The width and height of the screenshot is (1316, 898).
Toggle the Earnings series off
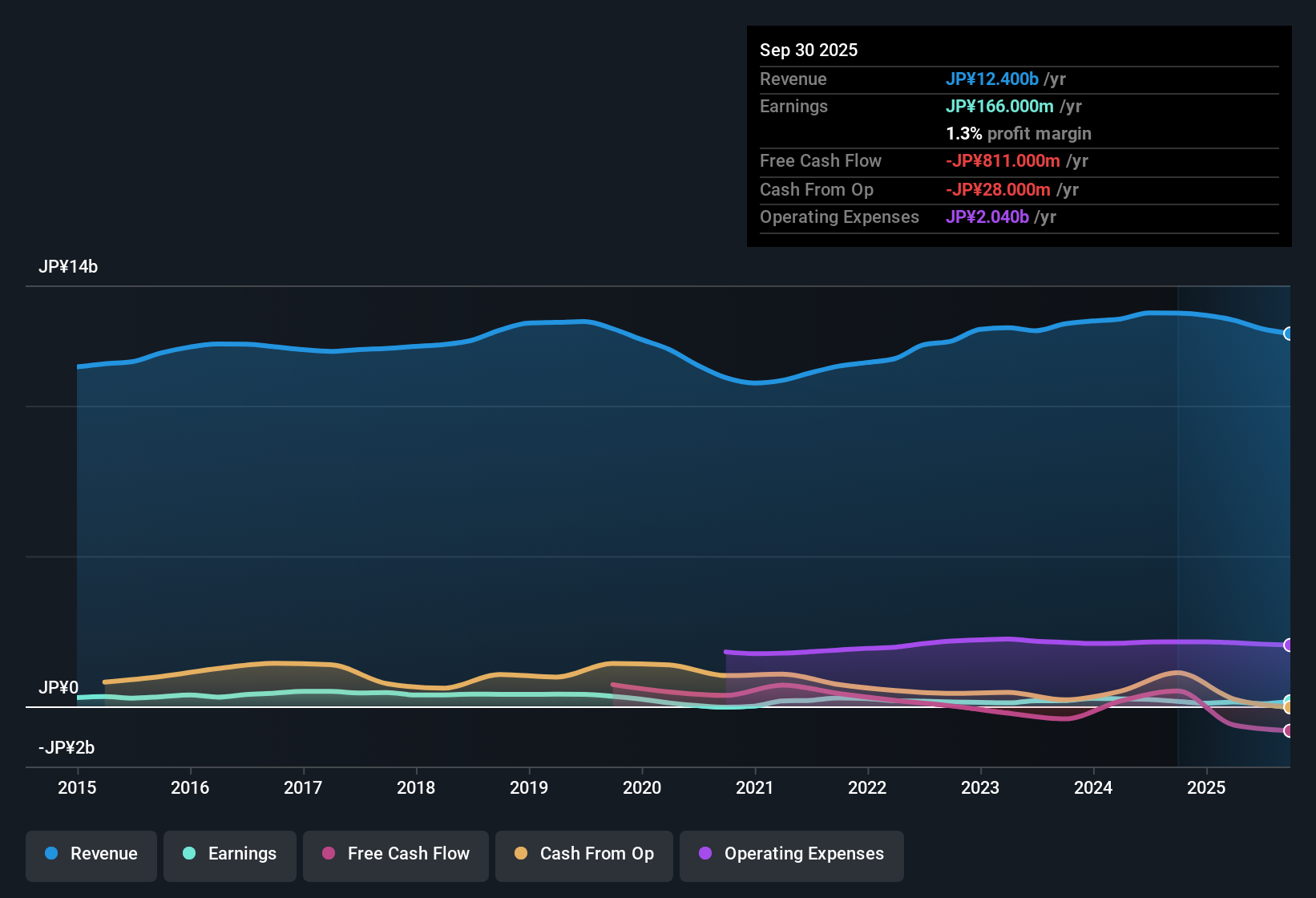coord(230,854)
